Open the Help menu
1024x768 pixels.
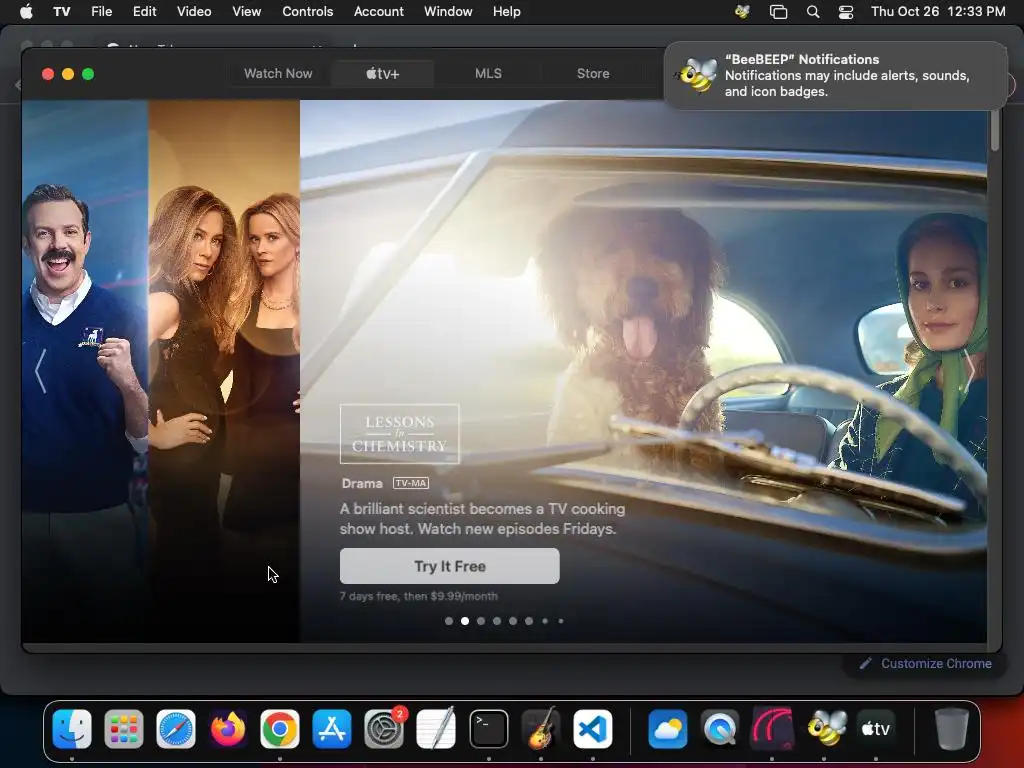(506, 11)
